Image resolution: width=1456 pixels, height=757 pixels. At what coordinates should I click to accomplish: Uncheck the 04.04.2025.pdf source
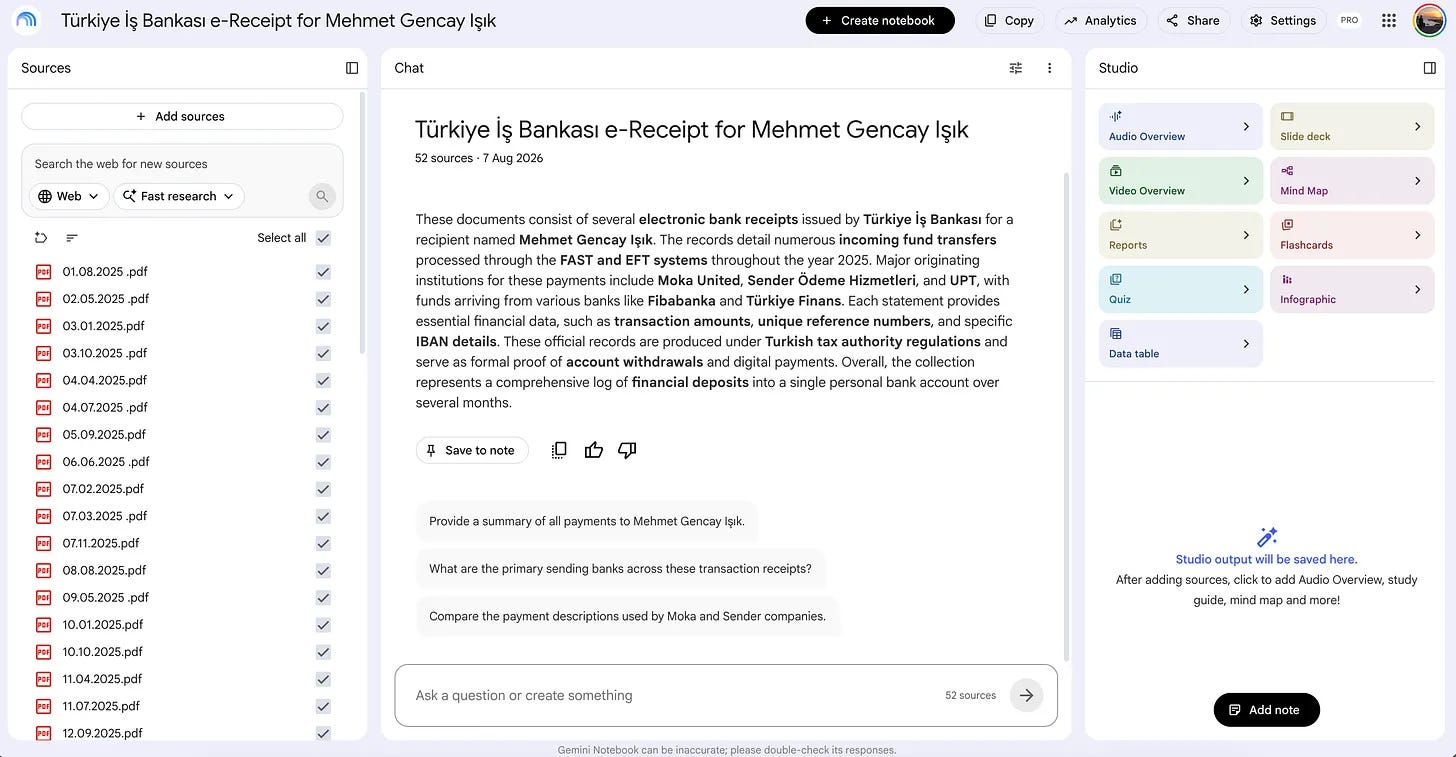pos(323,380)
